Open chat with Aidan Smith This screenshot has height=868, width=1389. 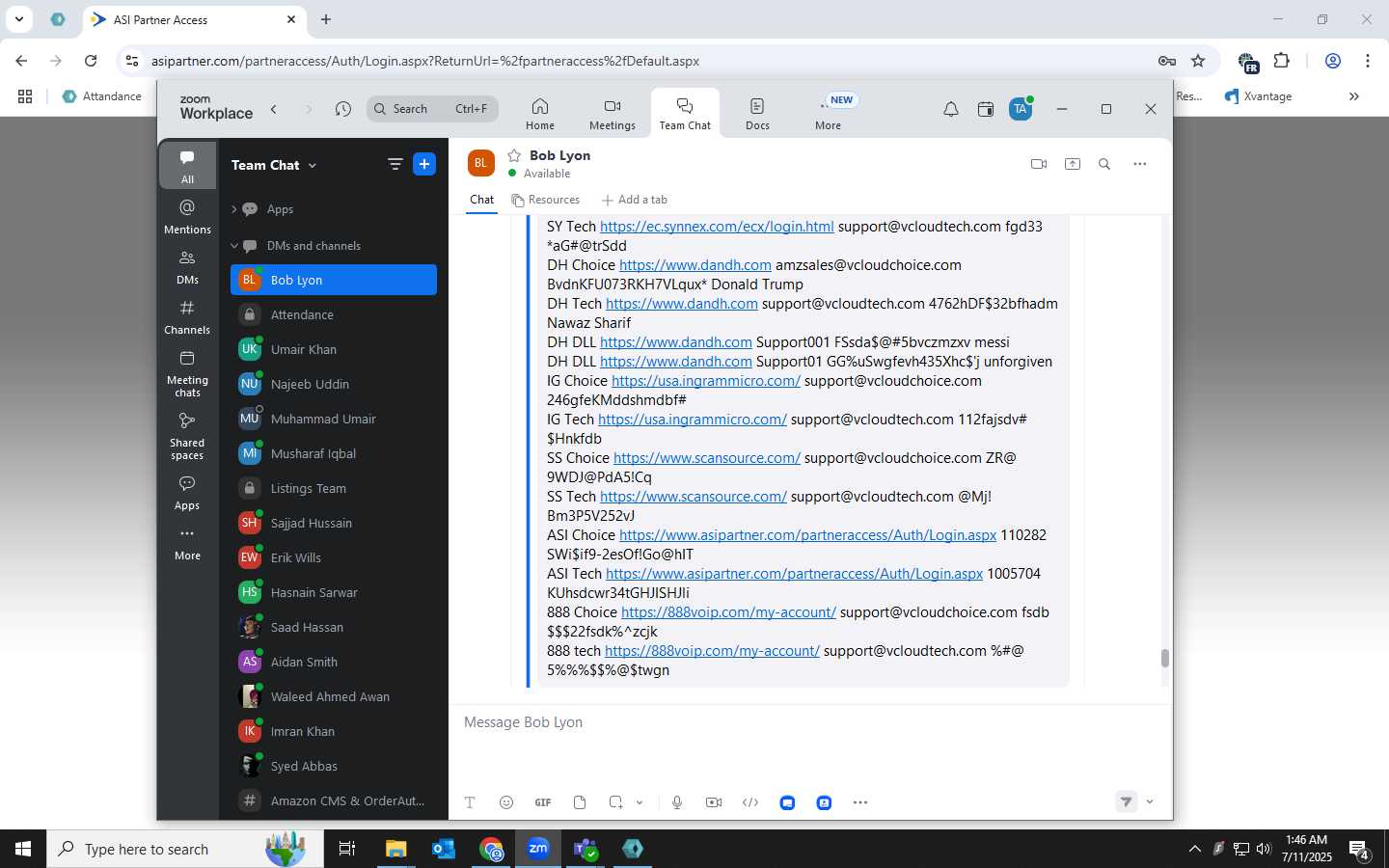click(x=334, y=662)
